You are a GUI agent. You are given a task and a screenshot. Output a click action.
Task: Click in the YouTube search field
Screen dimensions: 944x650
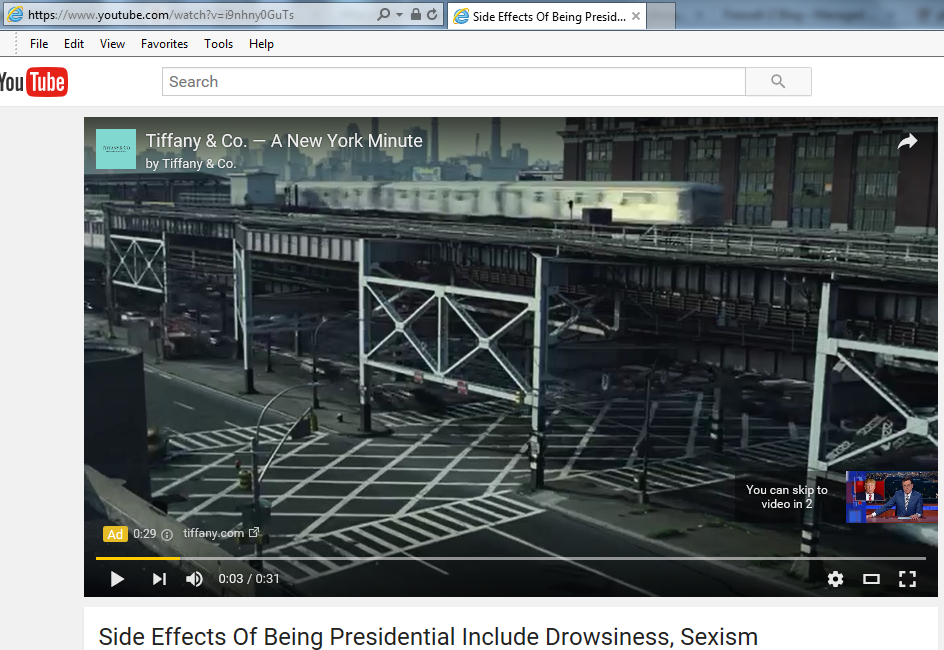click(453, 82)
